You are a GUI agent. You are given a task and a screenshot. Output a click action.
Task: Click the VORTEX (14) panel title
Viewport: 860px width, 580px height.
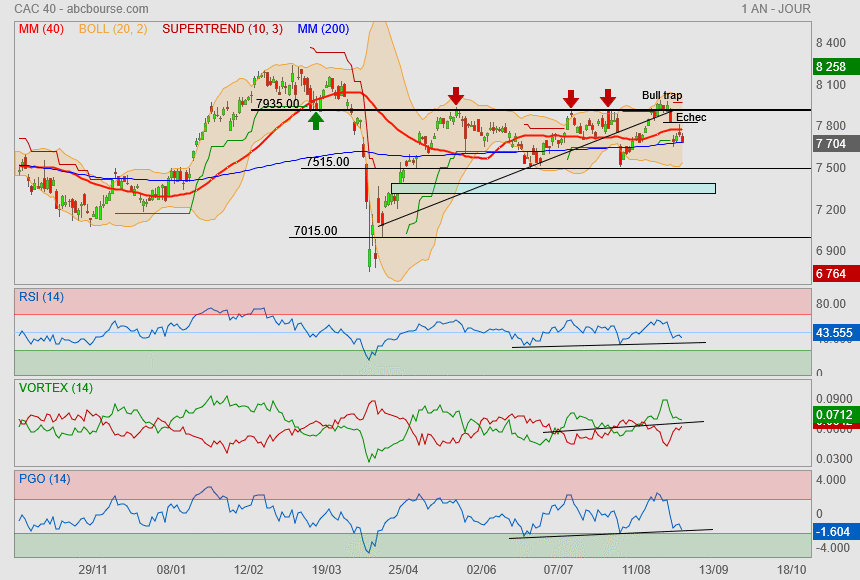pyautogui.click(x=55, y=387)
